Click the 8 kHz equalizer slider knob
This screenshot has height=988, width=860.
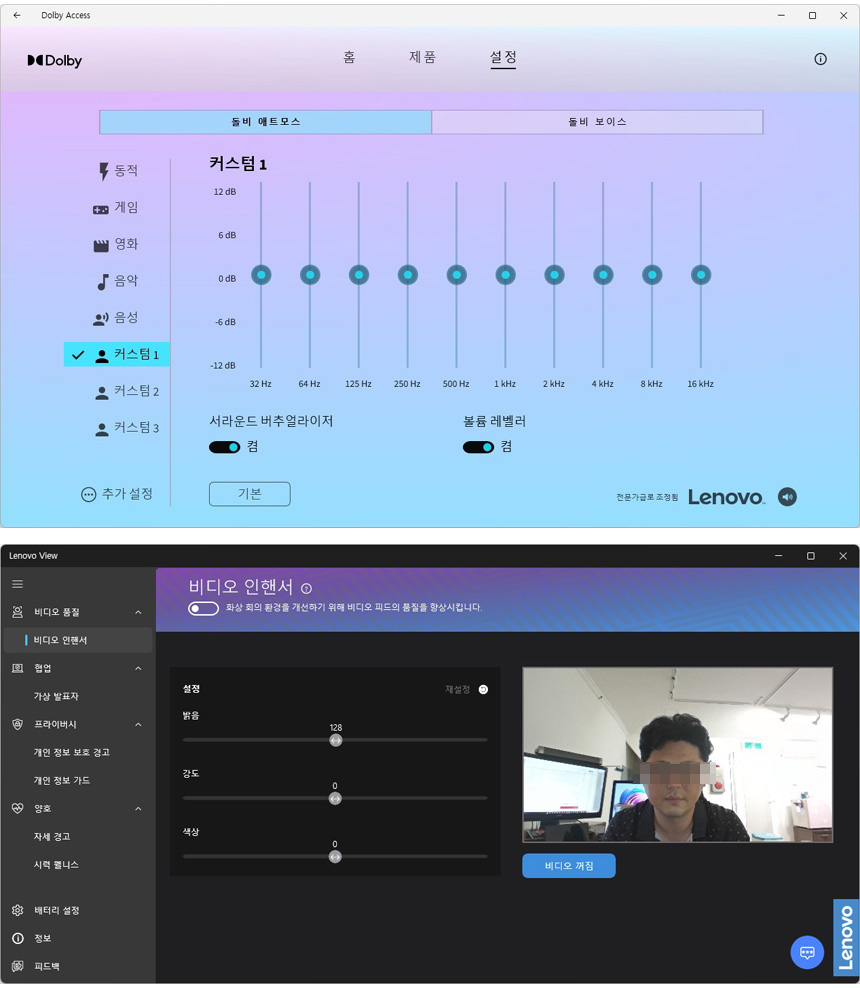[652, 275]
